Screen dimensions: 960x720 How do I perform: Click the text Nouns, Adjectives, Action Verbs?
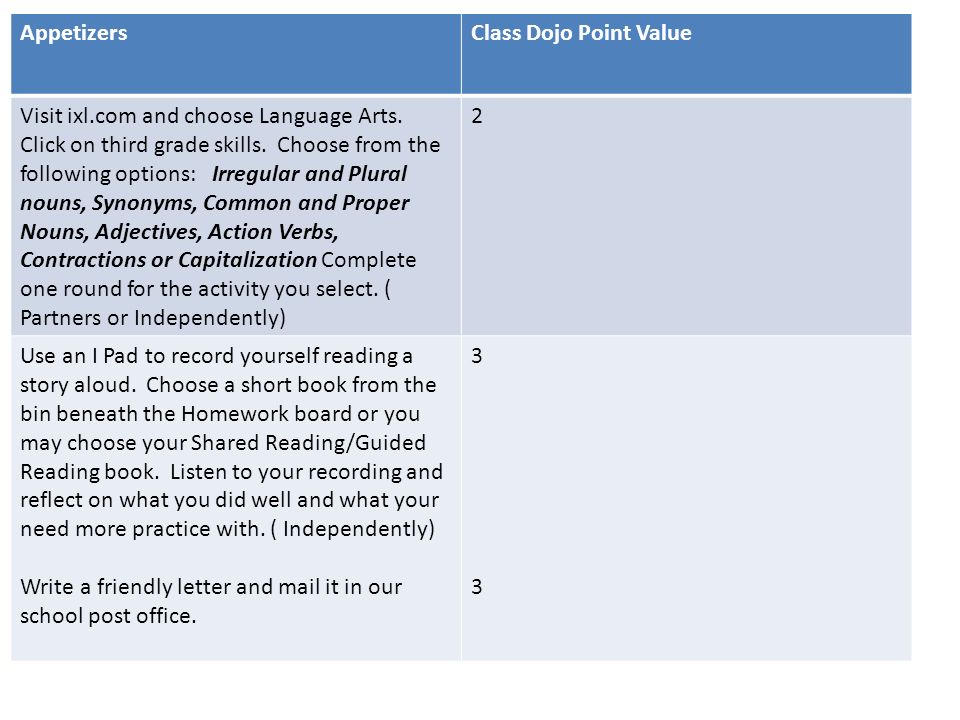tap(179, 232)
